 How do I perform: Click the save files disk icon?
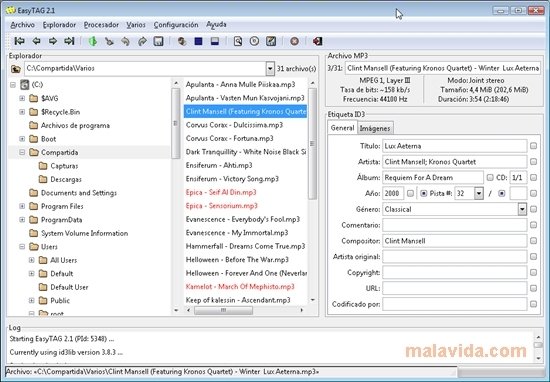coord(159,41)
